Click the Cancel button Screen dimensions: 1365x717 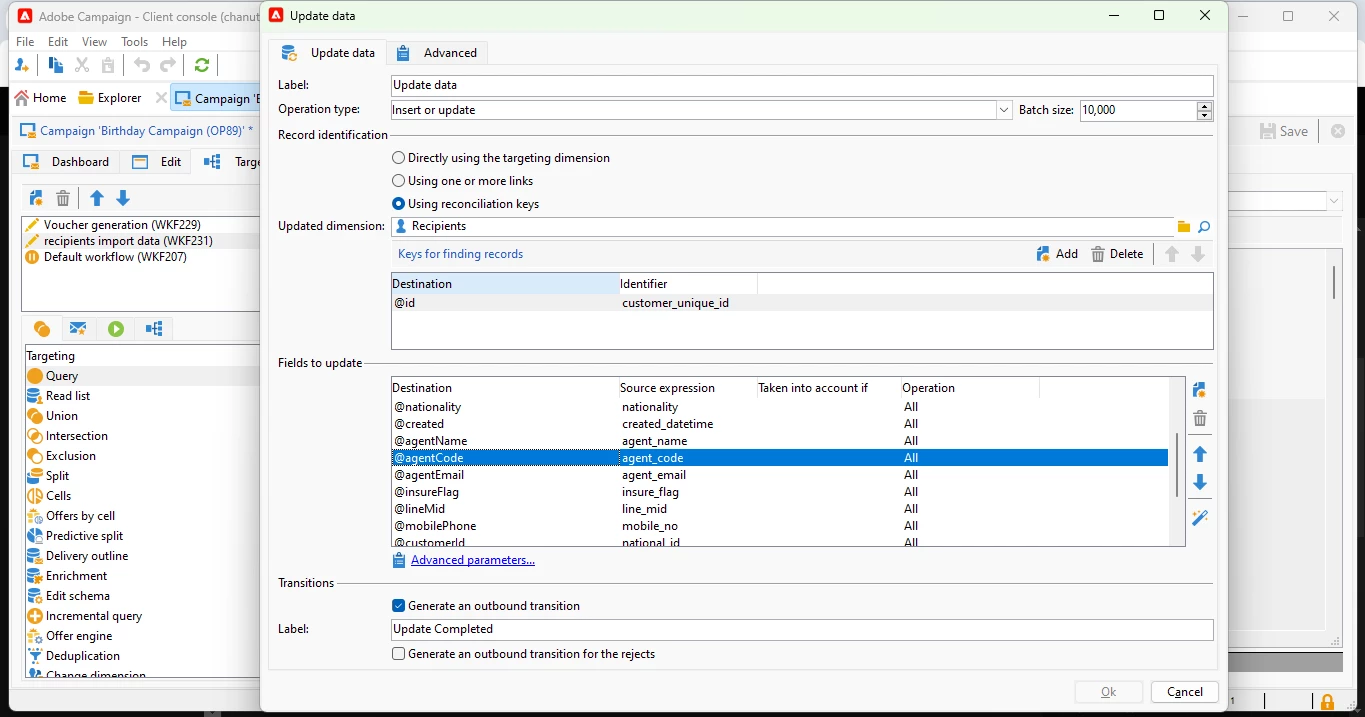pos(1185,692)
